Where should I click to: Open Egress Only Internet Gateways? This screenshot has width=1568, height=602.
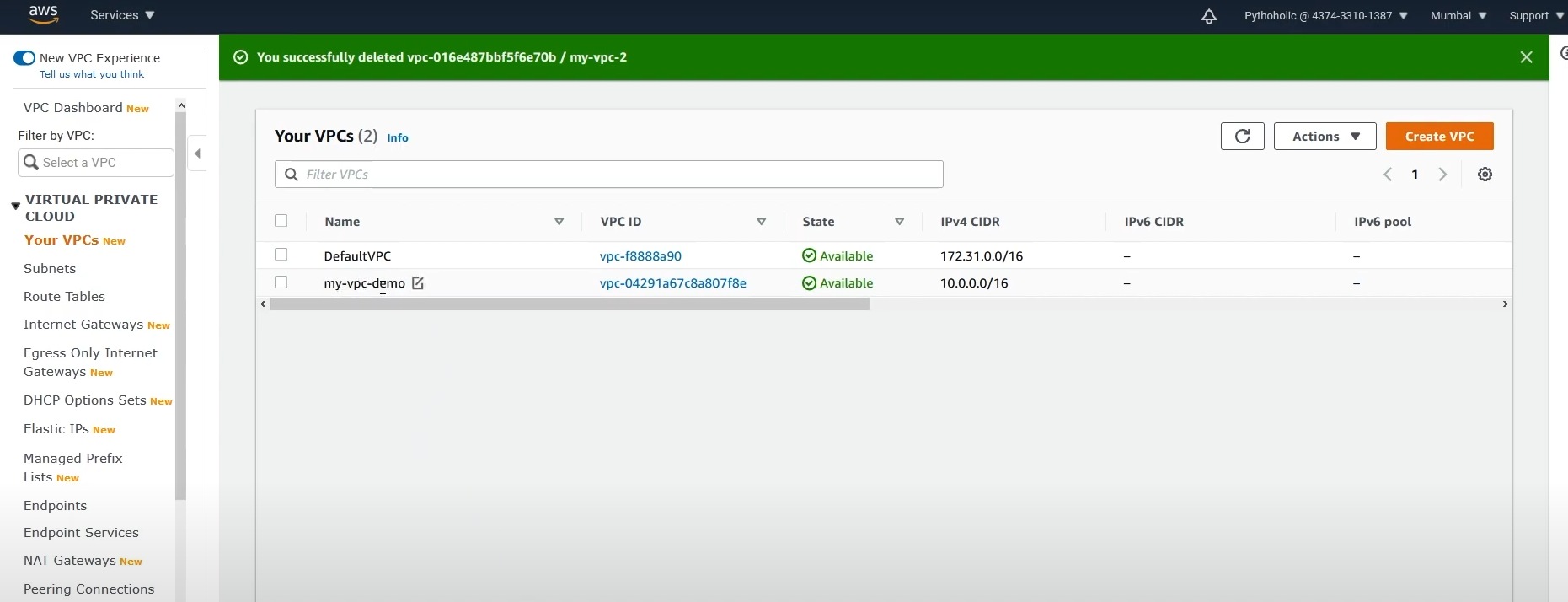(x=90, y=363)
